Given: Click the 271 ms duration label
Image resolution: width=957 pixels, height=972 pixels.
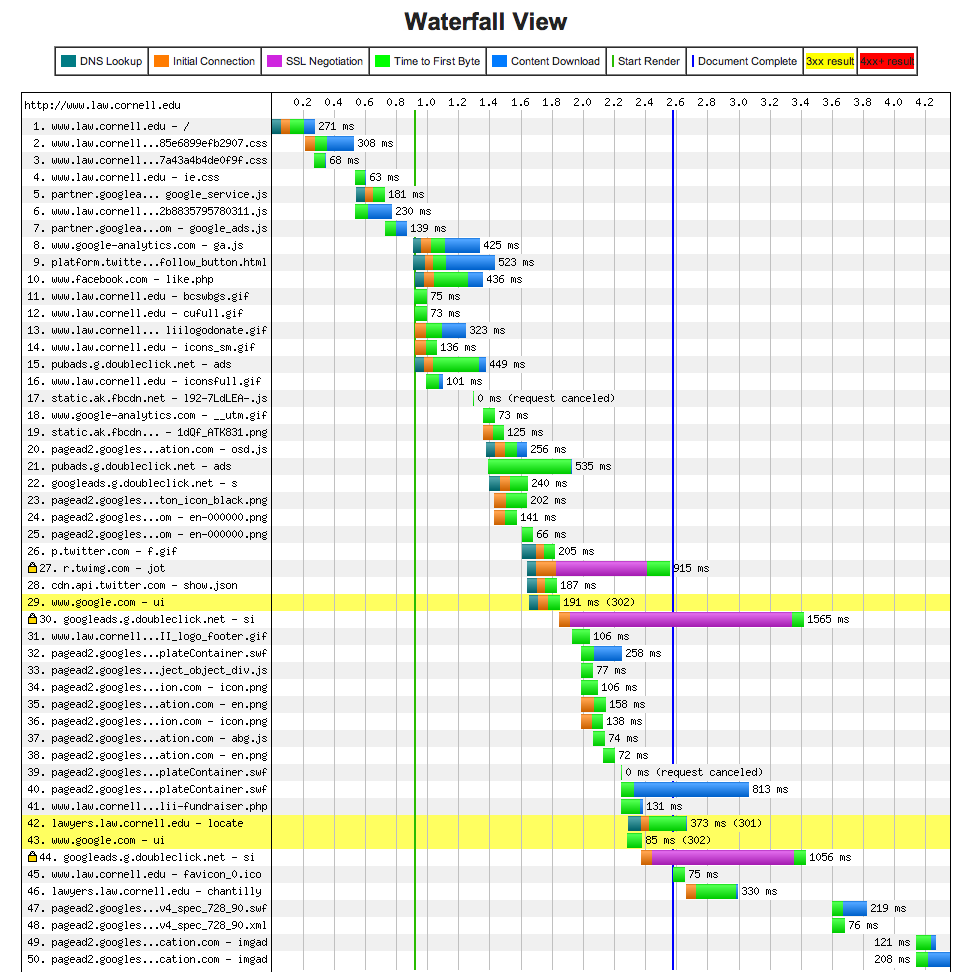Looking at the screenshot, I should (336, 126).
